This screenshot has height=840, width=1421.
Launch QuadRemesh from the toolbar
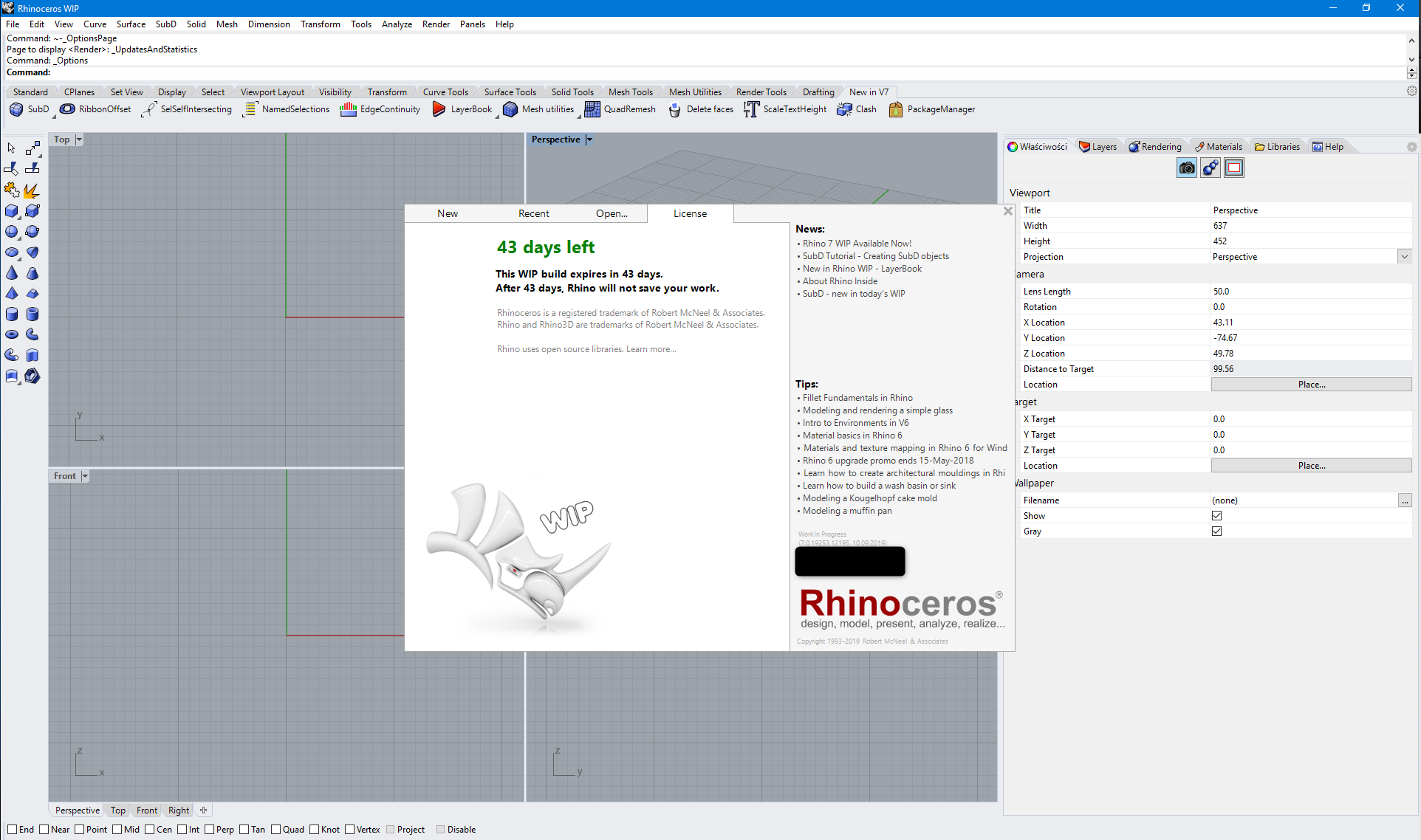point(592,109)
